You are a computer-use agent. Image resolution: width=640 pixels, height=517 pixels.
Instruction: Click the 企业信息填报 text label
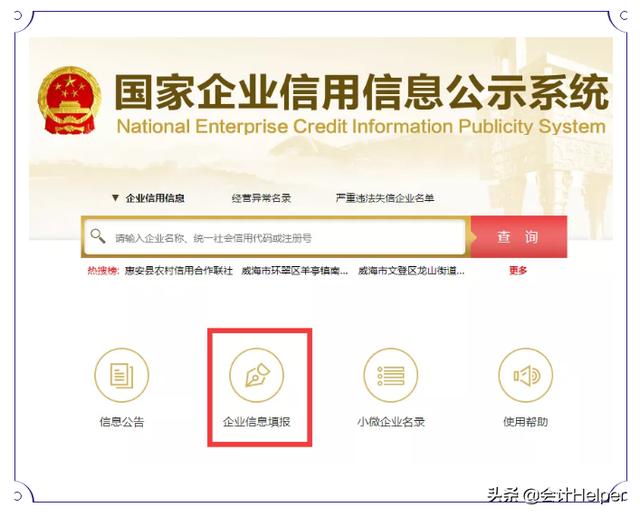coord(256,422)
